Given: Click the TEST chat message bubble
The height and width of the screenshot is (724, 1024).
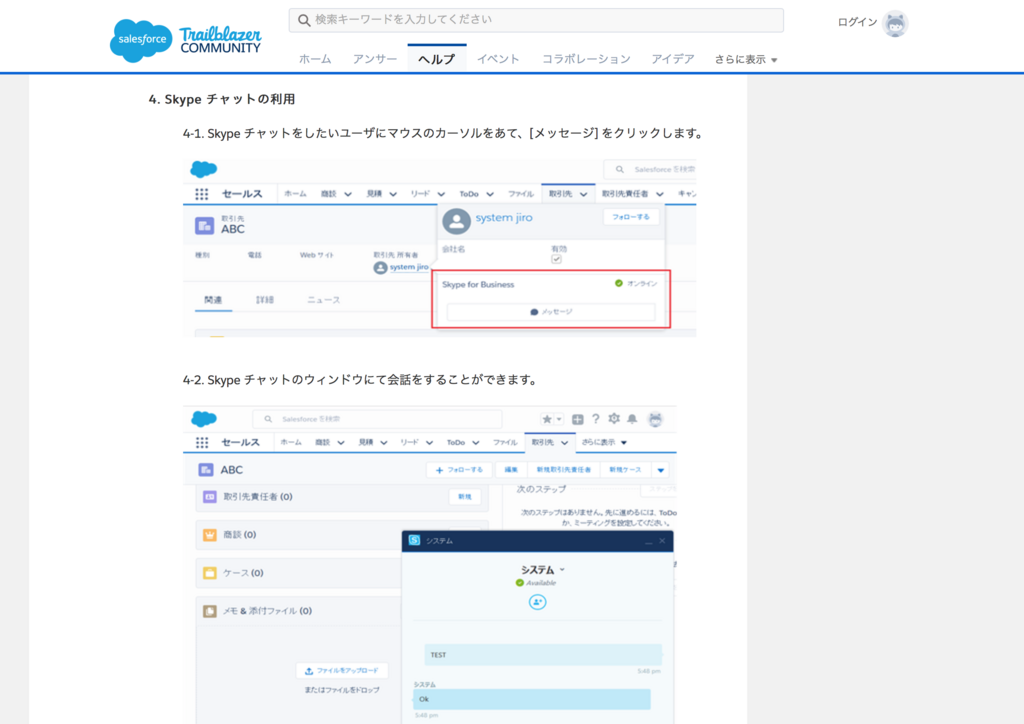Looking at the screenshot, I should coord(543,654).
